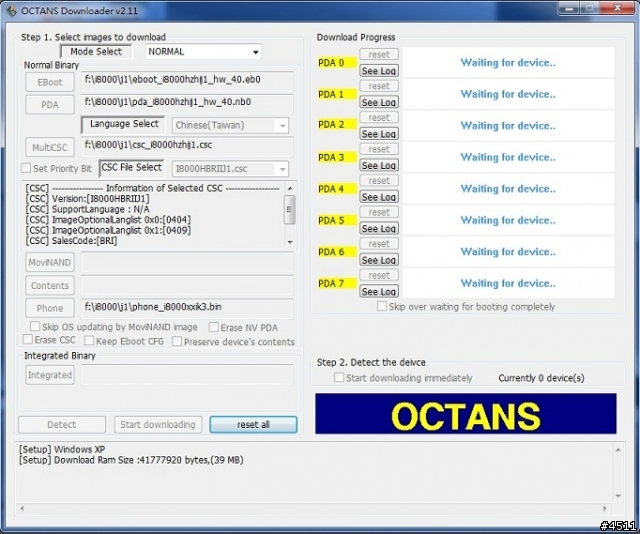This screenshot has width=640, height=534.
Task: Click the Contents file button
Action: 50,285
